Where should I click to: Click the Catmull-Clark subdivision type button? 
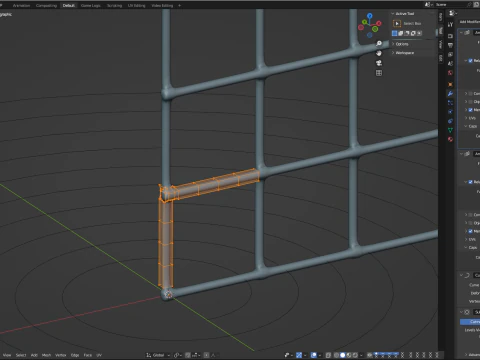pos(470,322)
